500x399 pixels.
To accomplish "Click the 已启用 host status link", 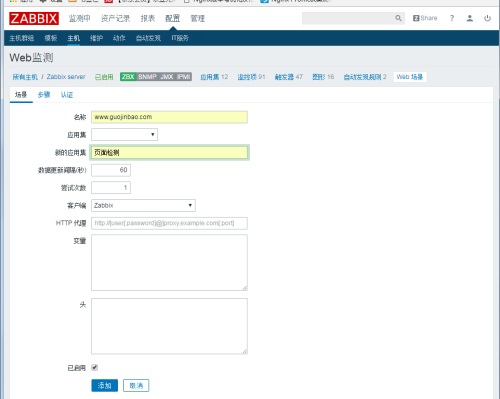I will [x=104, y=77].
